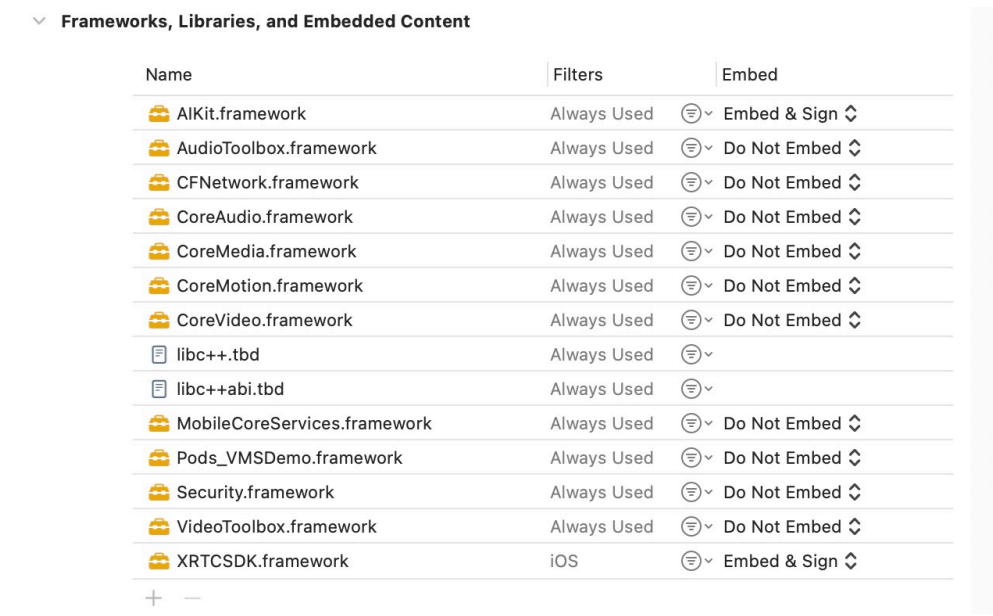Click Always Used filter for CoreMedia.framework
993x616 pixels.
[601, 252]
